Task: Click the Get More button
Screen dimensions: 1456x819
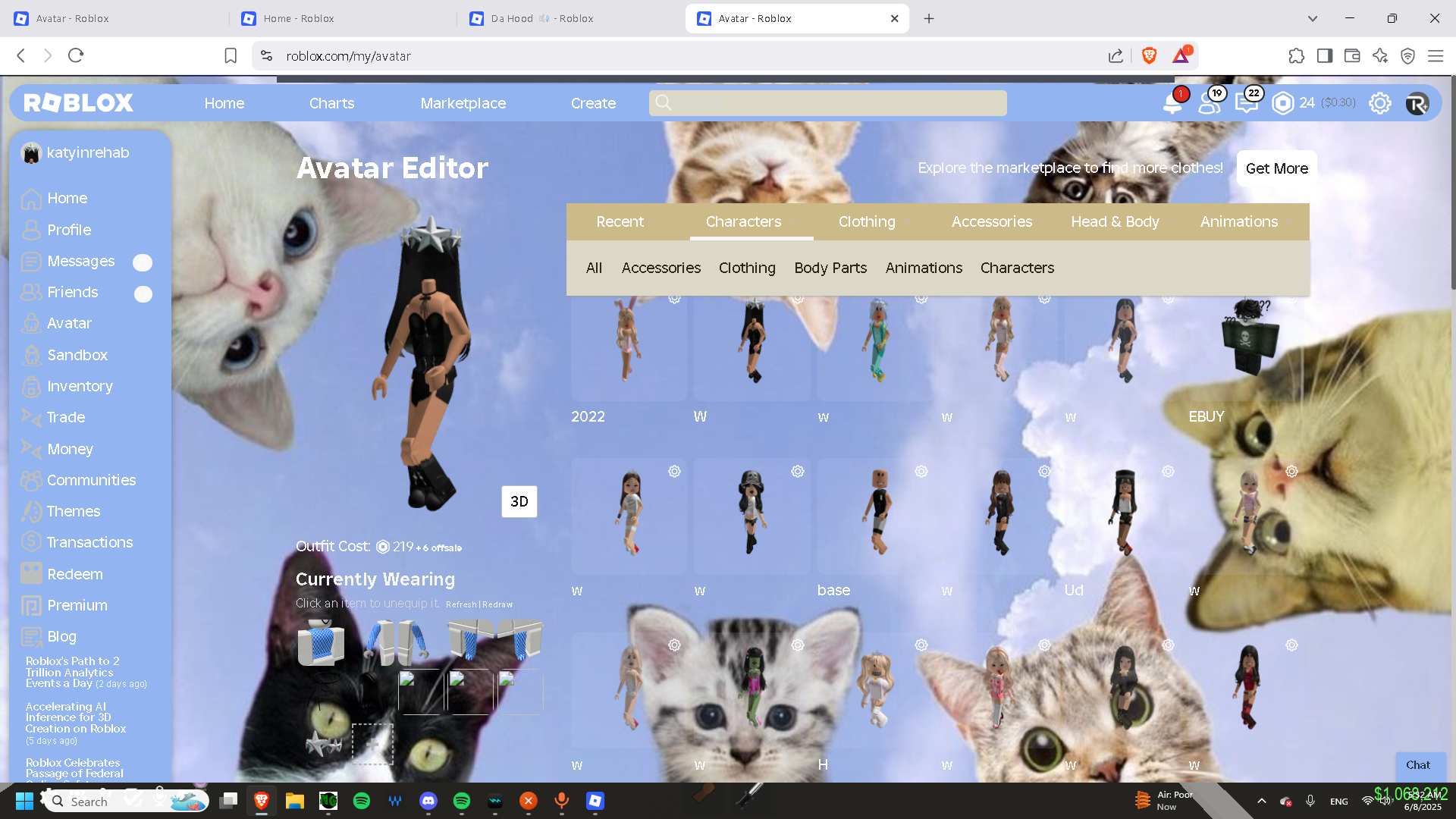Action: point(1277,168)
